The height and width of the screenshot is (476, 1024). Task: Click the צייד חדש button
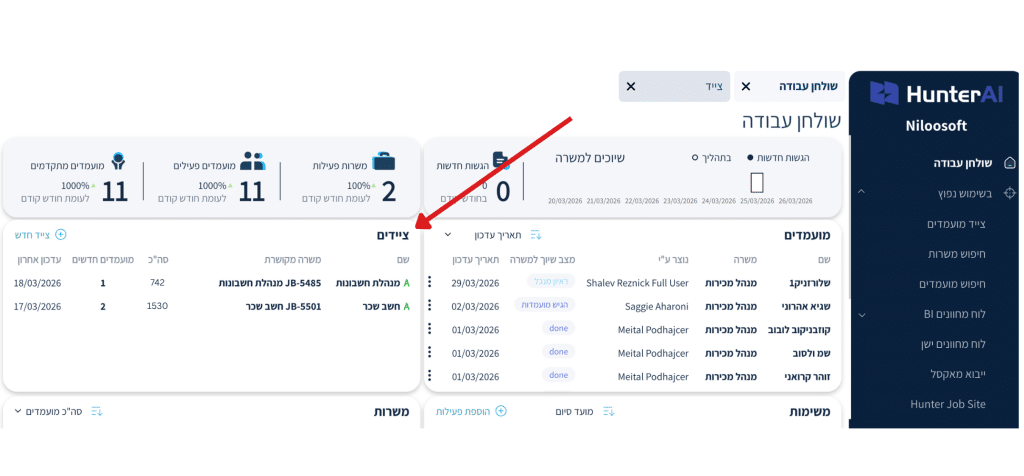coord(40,235)
